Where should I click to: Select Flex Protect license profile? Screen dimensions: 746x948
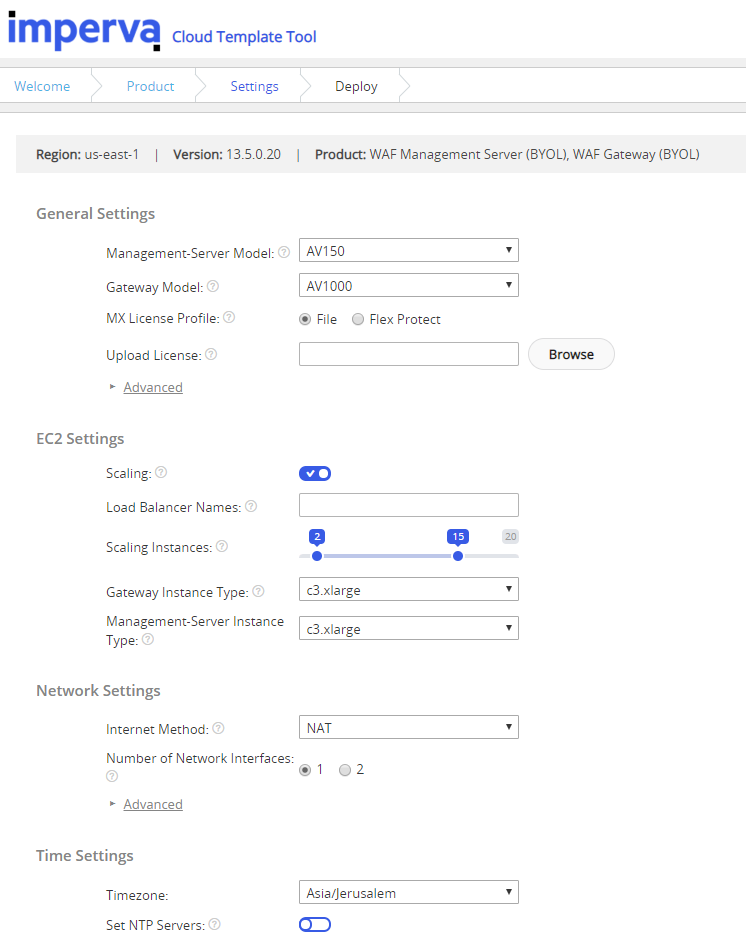(x=358, y=319)
